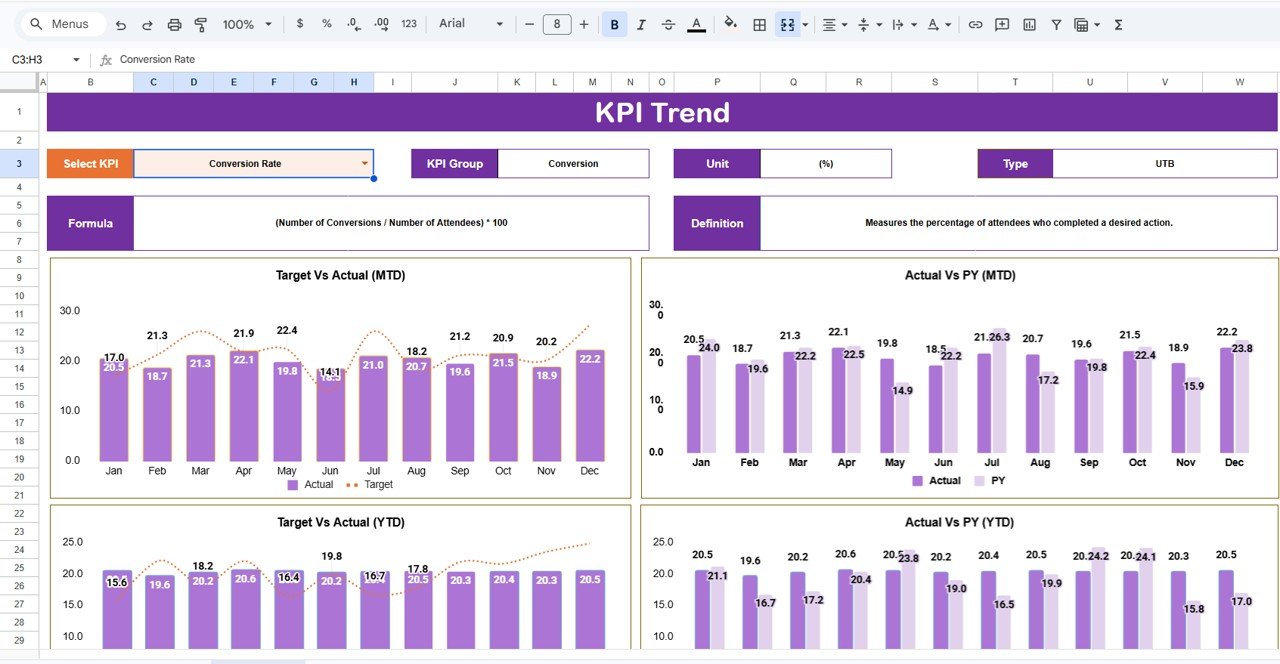The height and width of the screenshot is (664, 1280).
Task: Toggle italic formatting
Action: pyautogui.click(x=641, y=24)
